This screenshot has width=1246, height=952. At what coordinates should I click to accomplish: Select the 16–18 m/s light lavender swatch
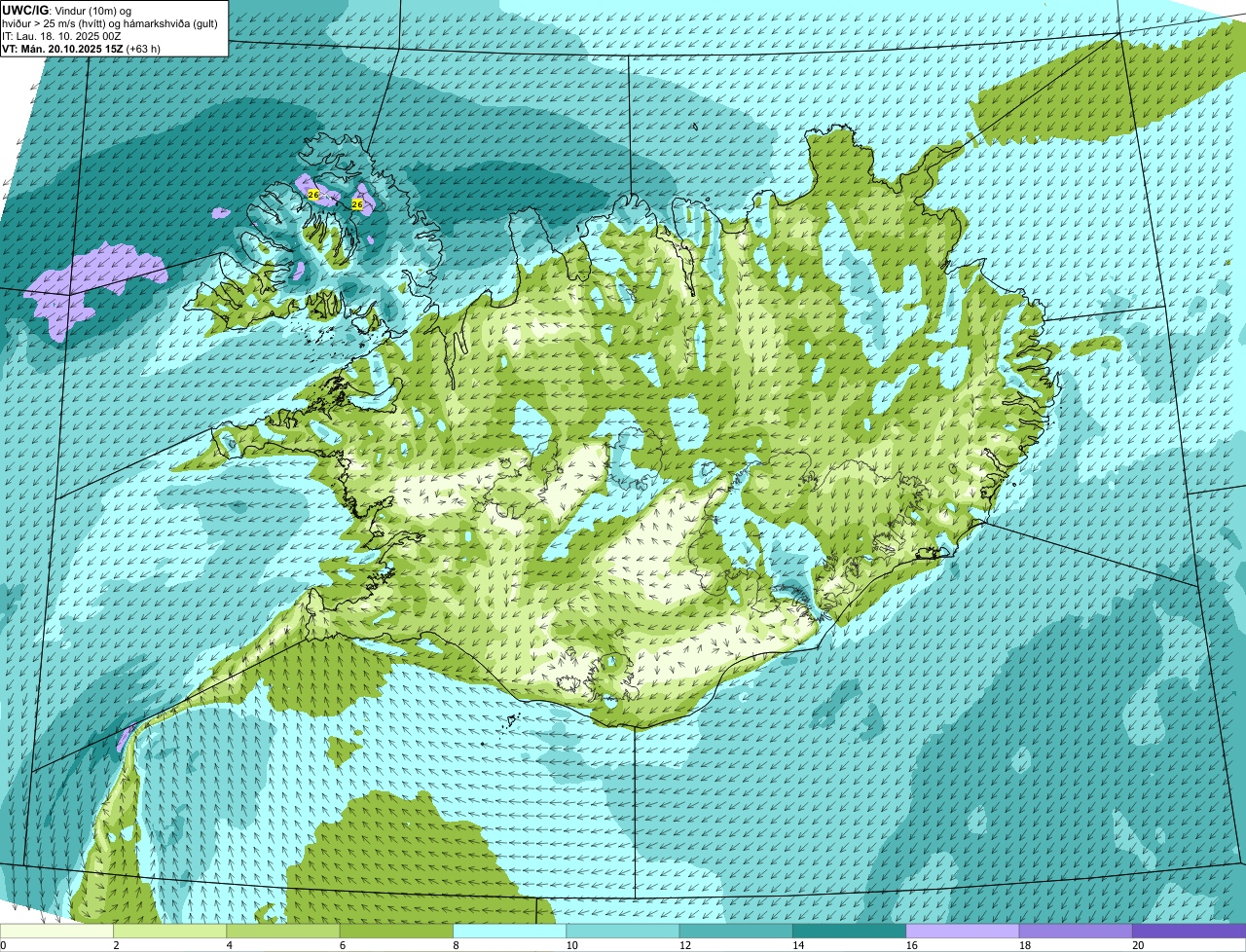963,931
